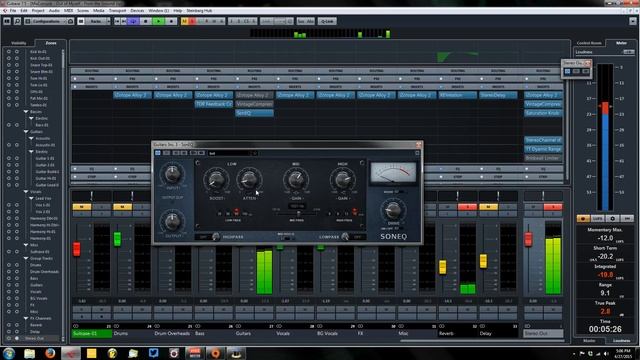This screenshot has height=360, width=640.
Task: Click the red fader of Soltrase-01 channel
Action: point(77,249)
